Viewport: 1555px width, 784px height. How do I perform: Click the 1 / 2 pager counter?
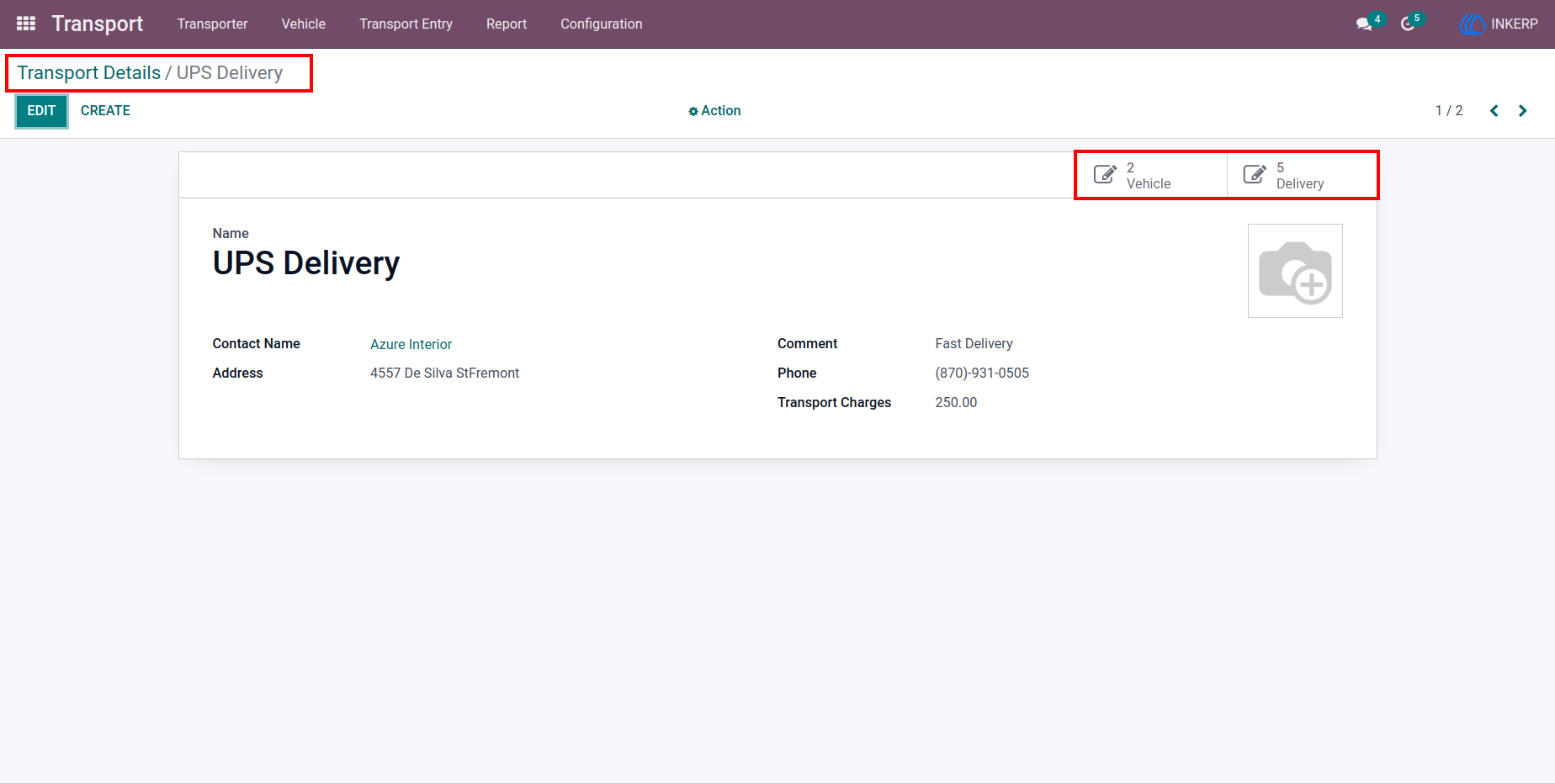tap(1449, 111)
